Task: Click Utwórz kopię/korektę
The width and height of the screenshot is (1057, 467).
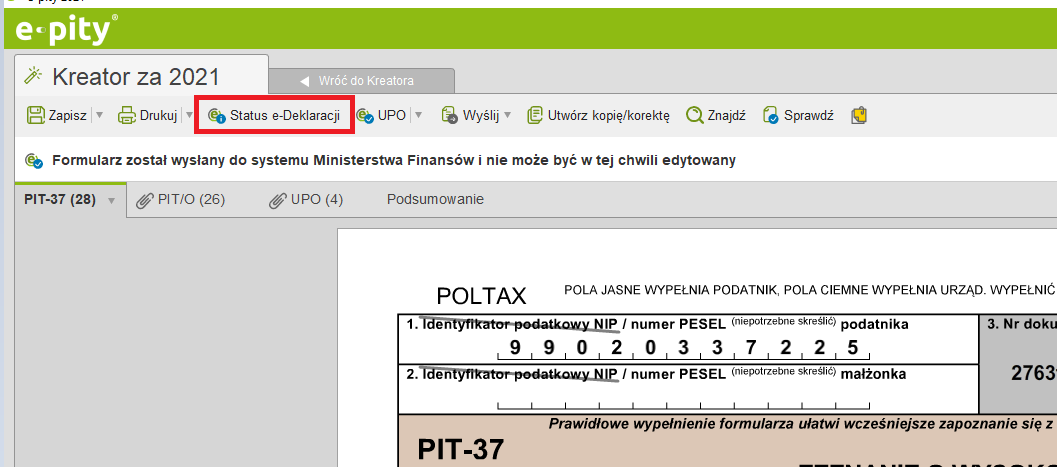Action: pos(599,115)
